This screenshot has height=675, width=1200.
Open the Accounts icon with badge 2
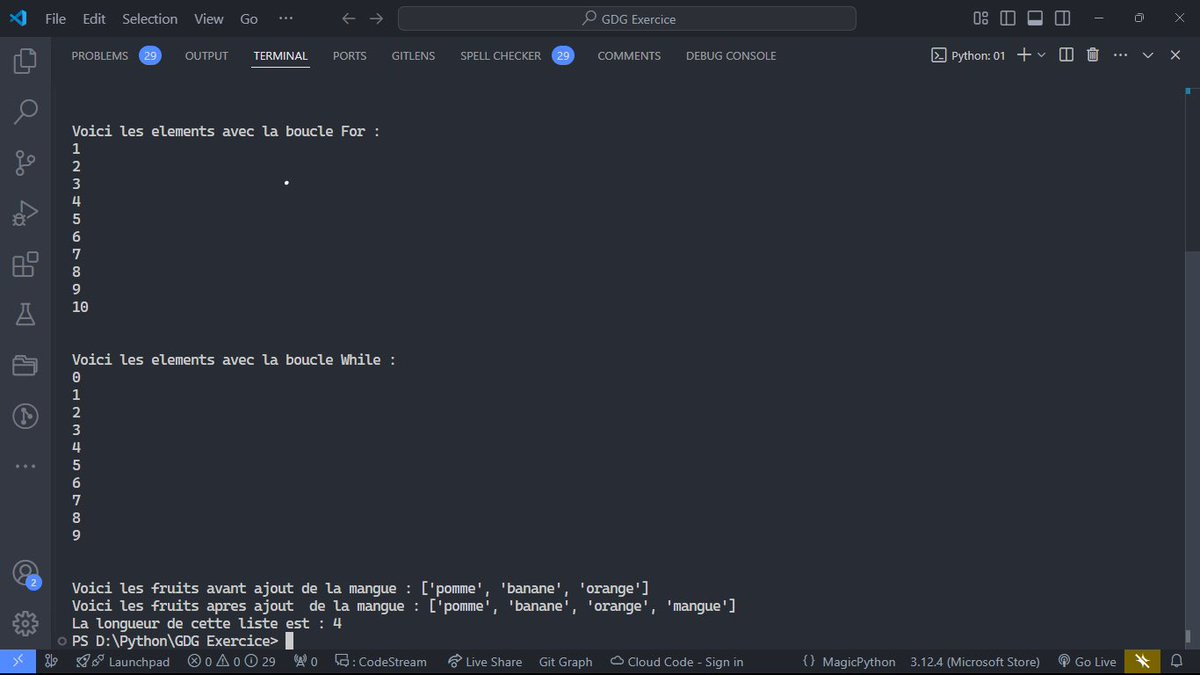click(25, 574)
